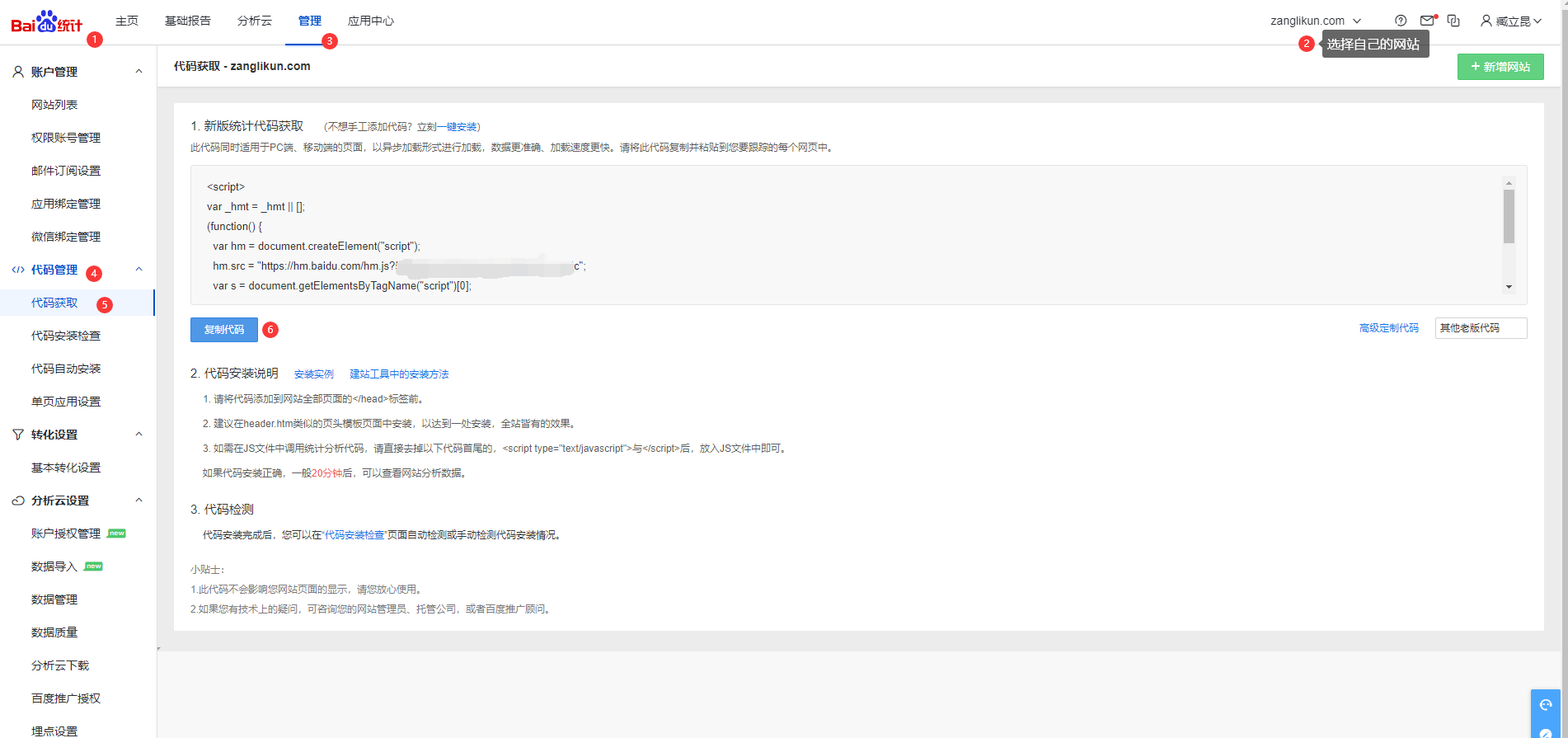Click the 代码获取 - zanglikun.com heading
The height and width of the screenshot is (738, 1568).
coord(242,66)
